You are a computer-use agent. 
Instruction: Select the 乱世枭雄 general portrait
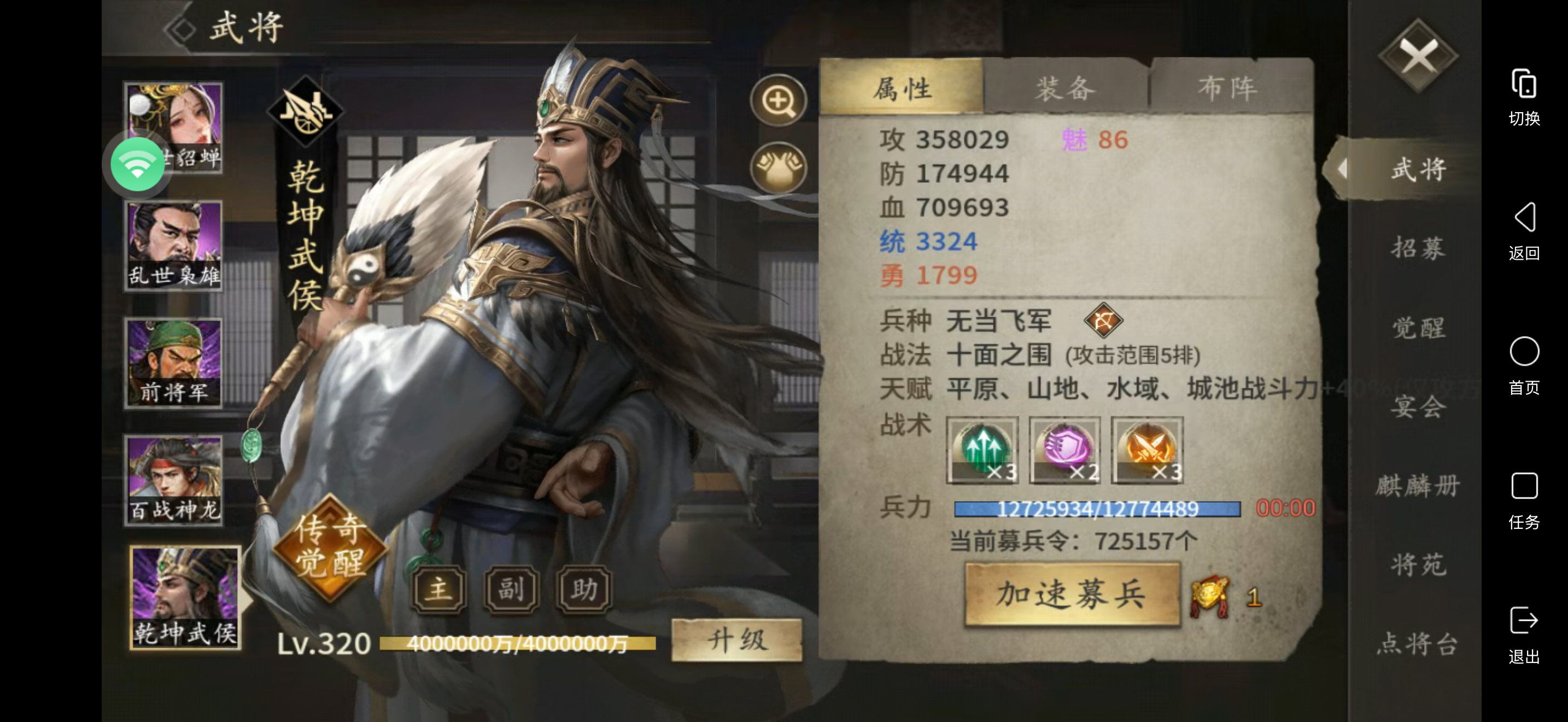[173, 246]
